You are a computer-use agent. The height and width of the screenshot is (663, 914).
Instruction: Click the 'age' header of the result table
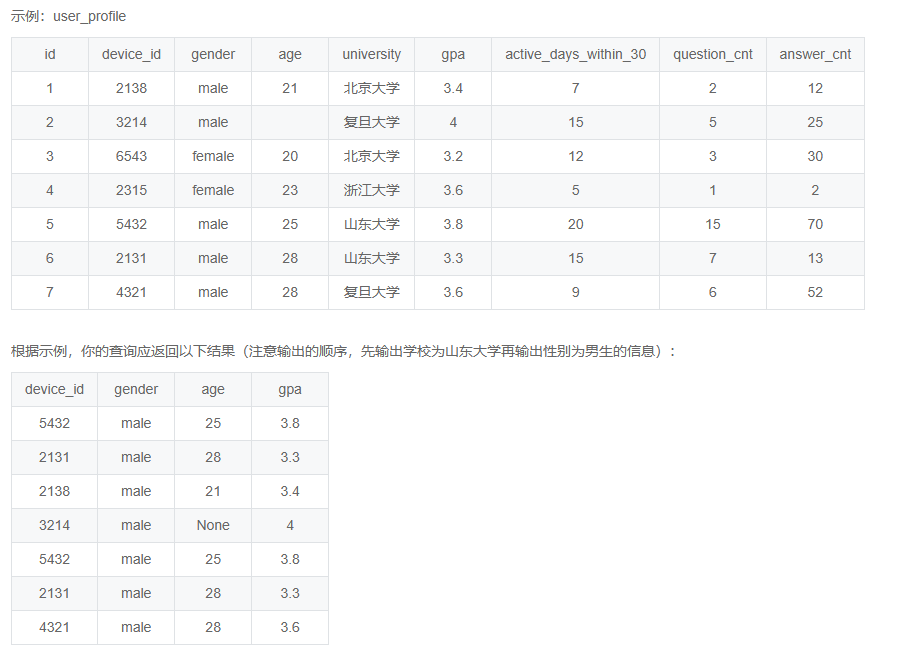(x=213, y=390)
